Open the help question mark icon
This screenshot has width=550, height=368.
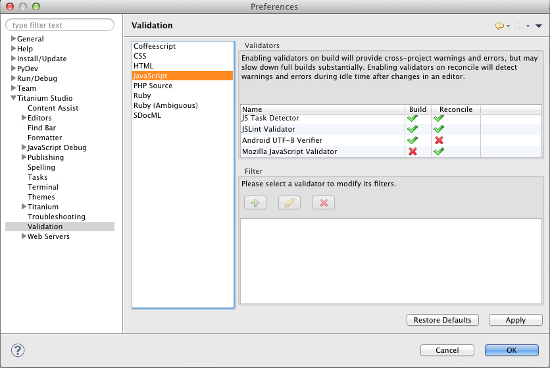(18, 350)
